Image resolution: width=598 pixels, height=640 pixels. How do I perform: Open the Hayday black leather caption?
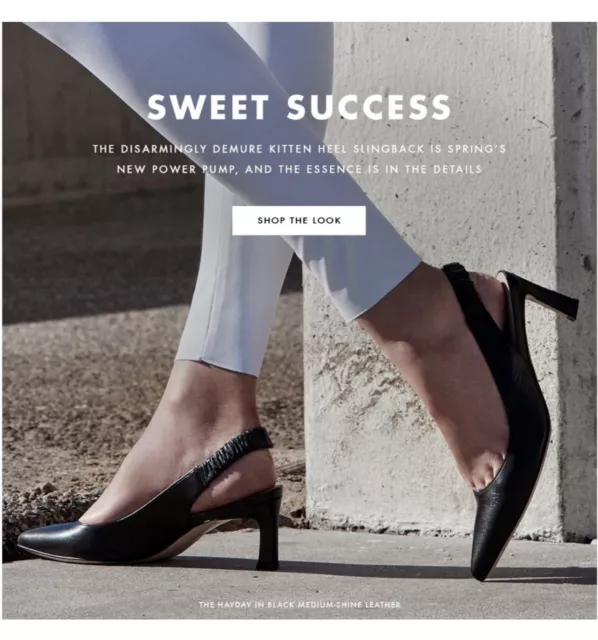pos(300,604)
